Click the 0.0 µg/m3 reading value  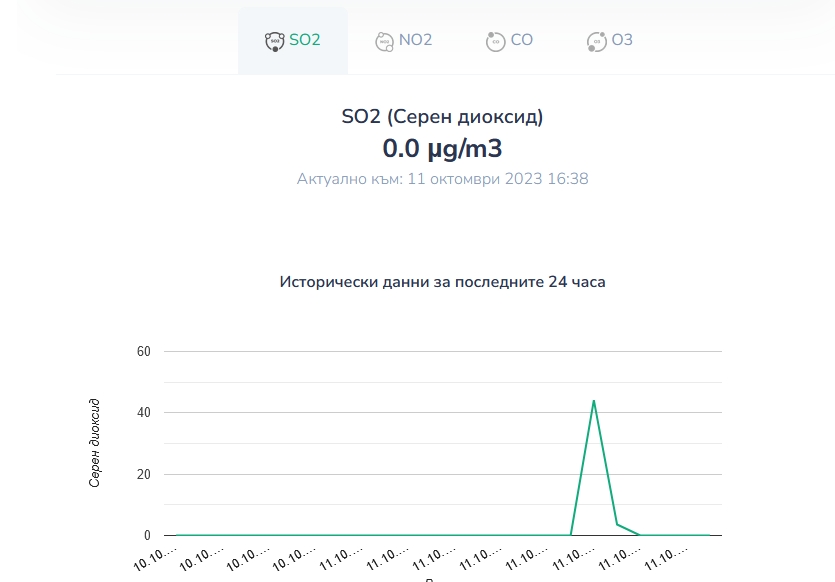coord(442,149)
